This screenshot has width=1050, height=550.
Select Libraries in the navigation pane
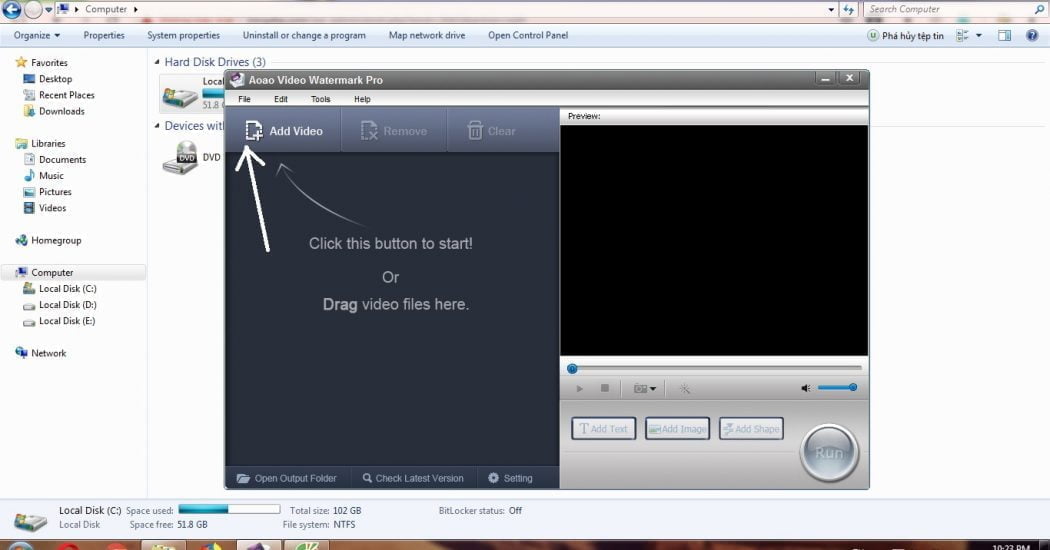48,143
